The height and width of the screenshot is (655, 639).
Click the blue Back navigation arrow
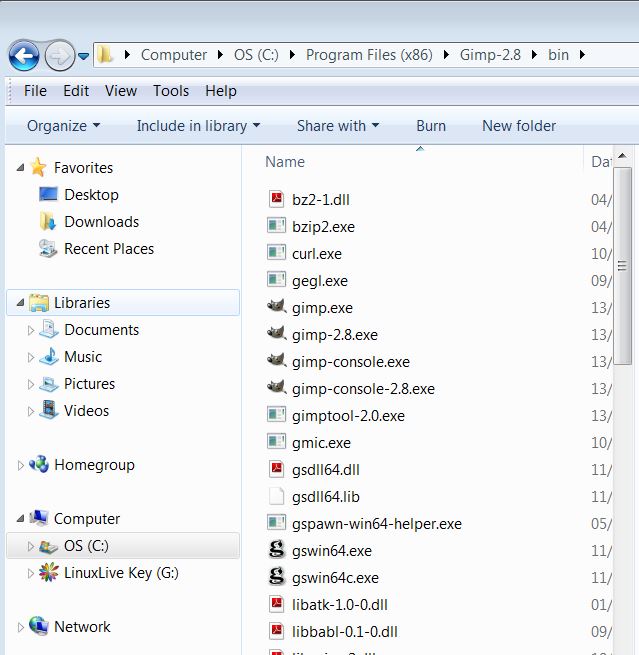pyautogui.click(x=24, y=55)
